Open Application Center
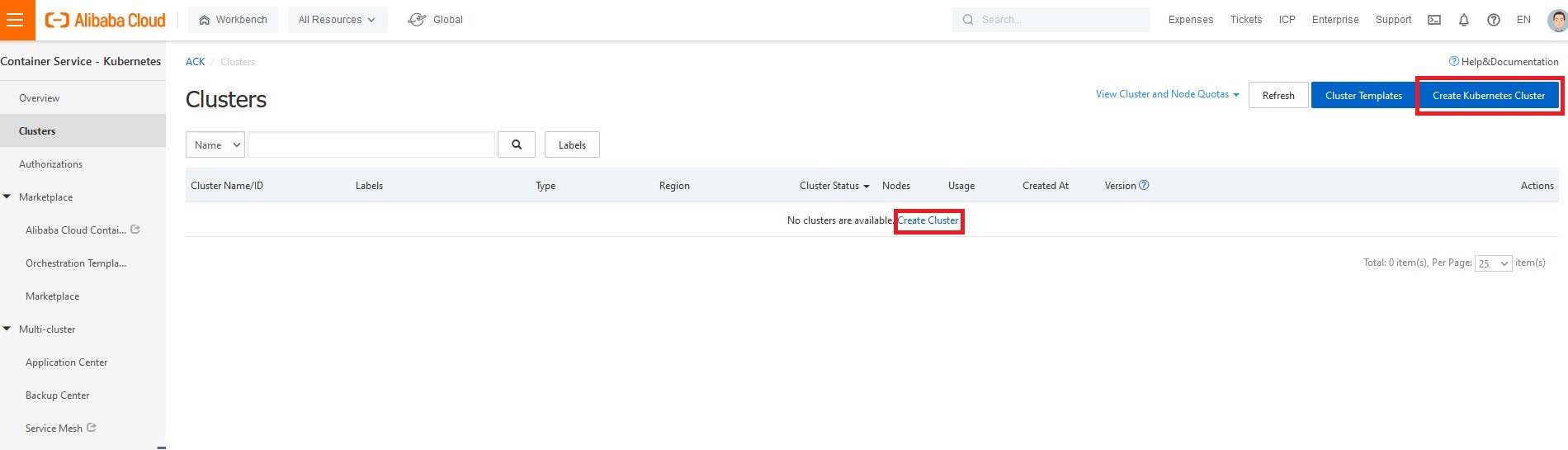The width and height of the screenshot is (1568, 450). coord(67,362)
